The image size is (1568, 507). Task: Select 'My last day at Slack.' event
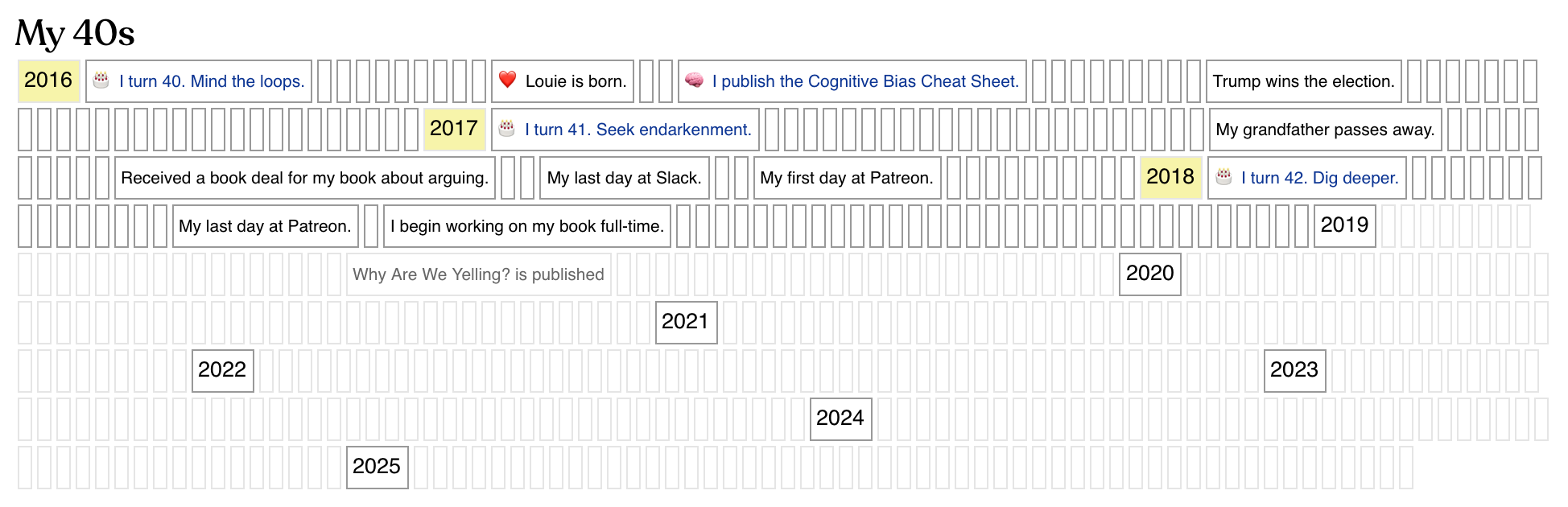coord(624,178)
